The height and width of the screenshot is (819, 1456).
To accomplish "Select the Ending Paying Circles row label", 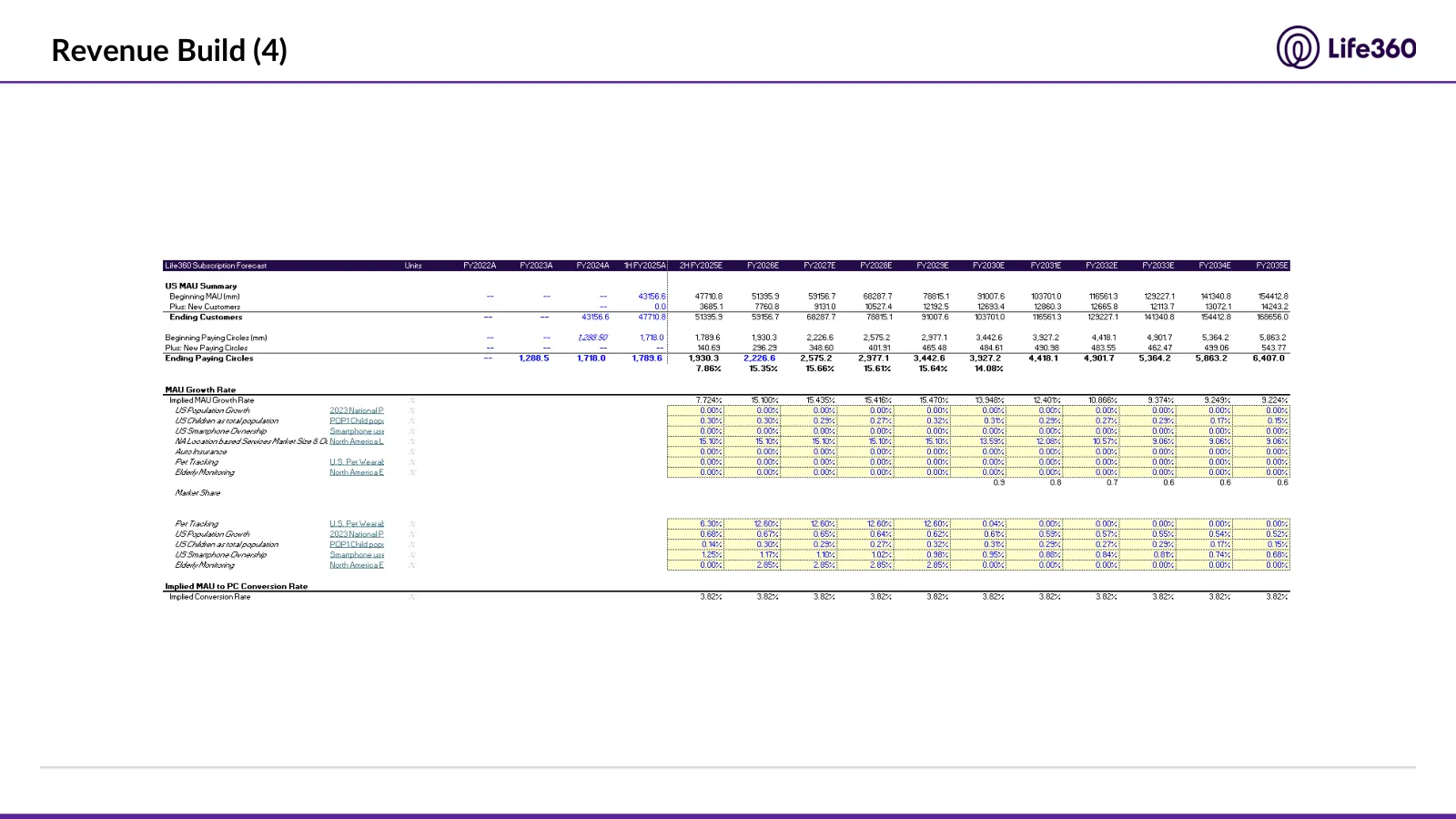I will click(x=209, y=359).
